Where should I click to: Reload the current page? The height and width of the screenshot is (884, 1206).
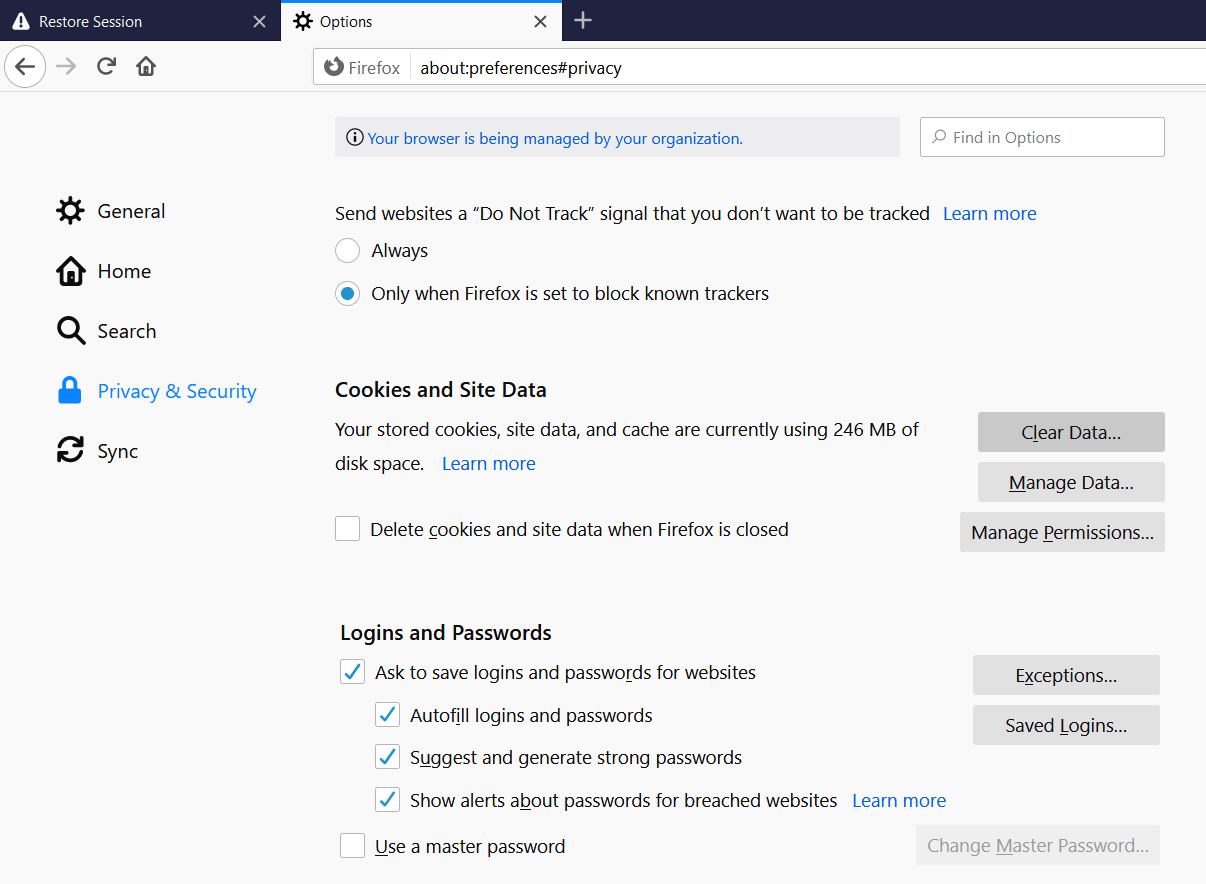106,67
